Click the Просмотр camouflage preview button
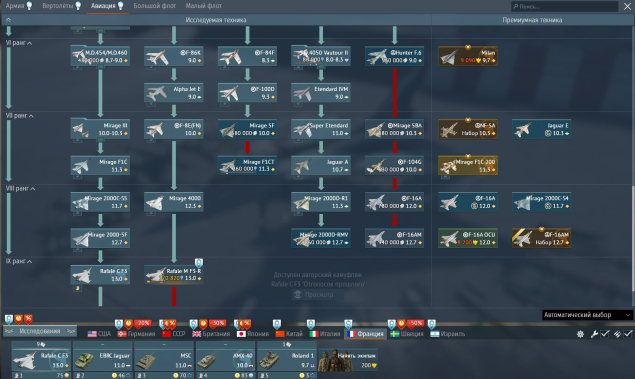Image resolution: width=635 pixels, height=379 pixels. 318,294
